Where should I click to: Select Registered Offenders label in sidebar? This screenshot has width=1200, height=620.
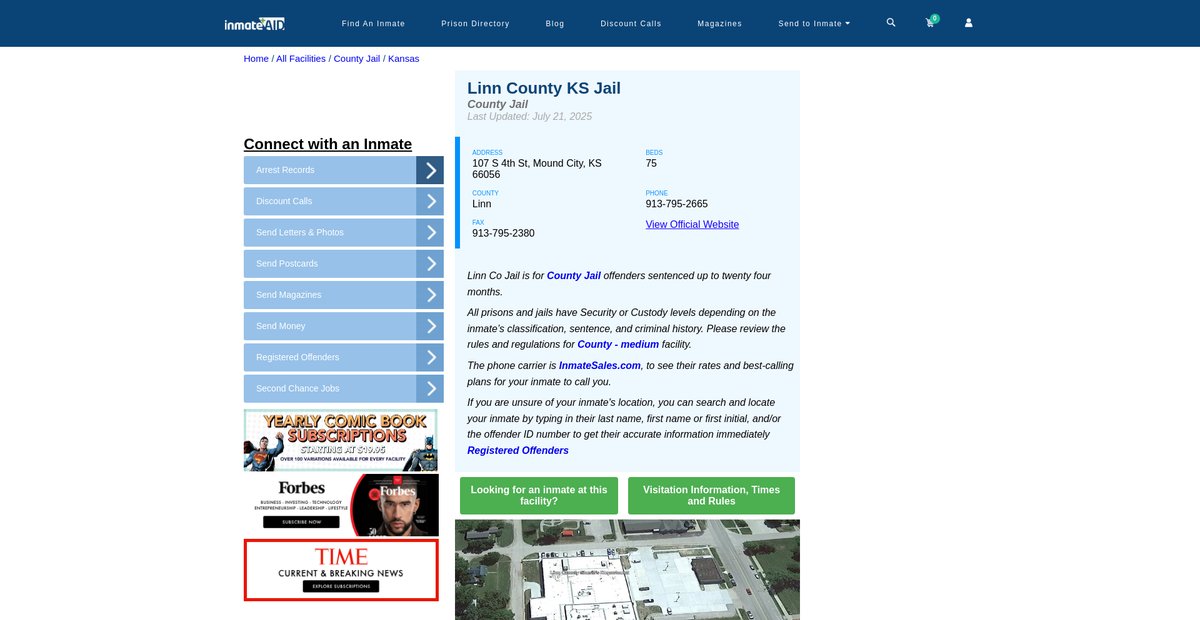(297, 357)
